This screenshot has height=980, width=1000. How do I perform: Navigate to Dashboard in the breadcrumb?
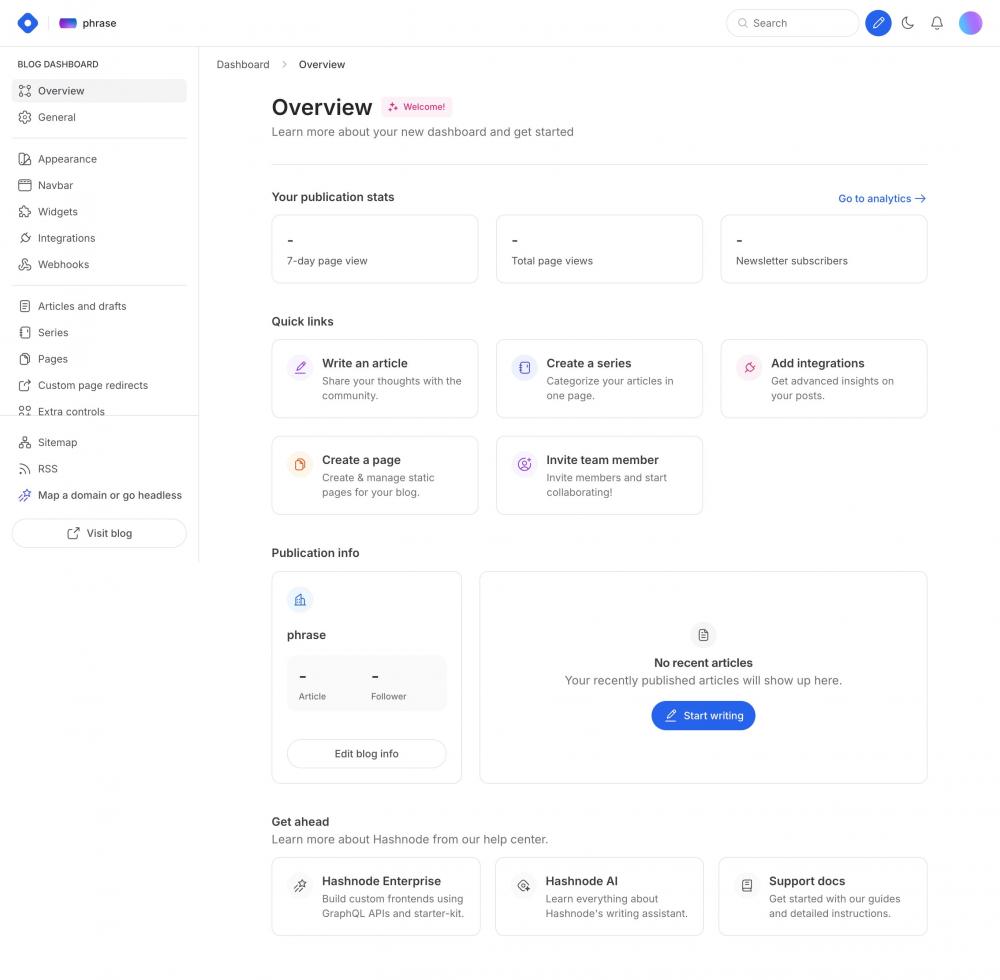tap(243, 65)
